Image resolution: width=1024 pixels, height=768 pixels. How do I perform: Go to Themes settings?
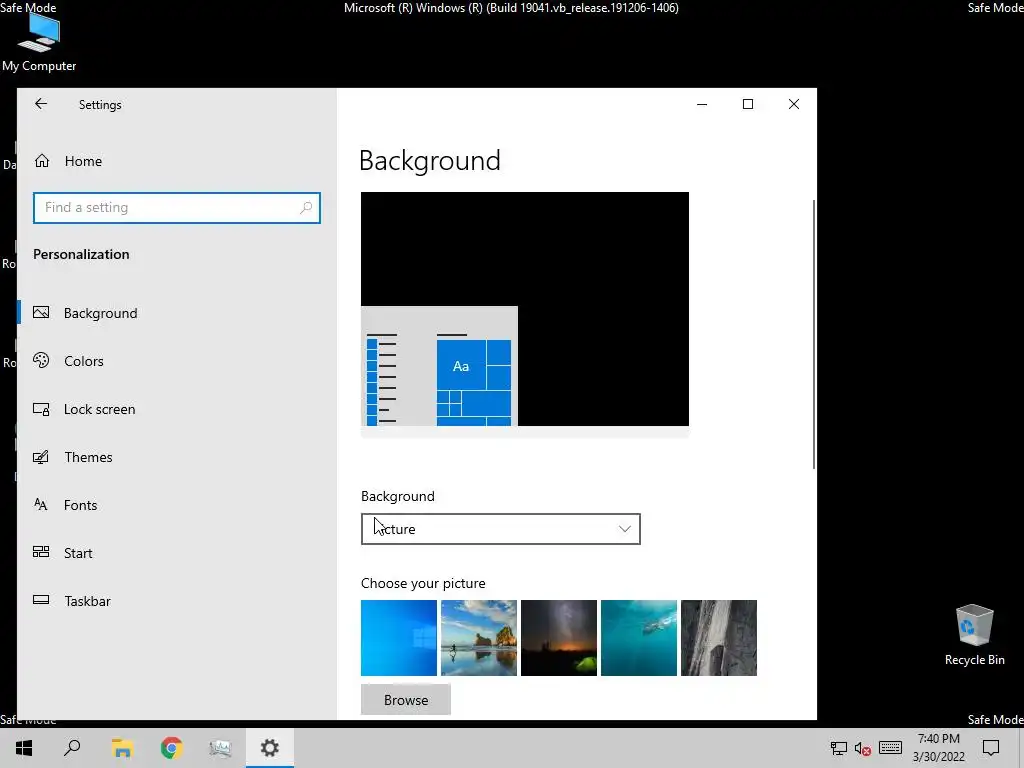pyautogui.click(x=176, y=456)
